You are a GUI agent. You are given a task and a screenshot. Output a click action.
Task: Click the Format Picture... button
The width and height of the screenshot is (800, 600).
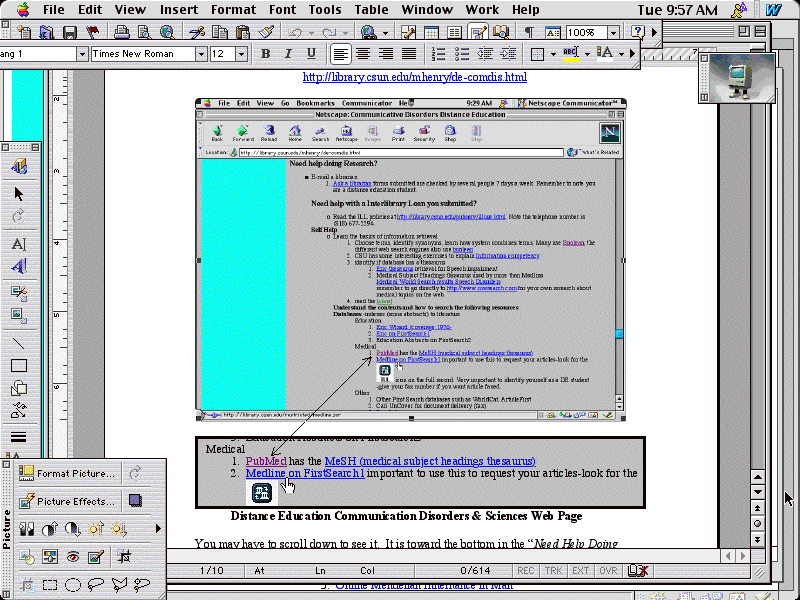pos(67,473)
